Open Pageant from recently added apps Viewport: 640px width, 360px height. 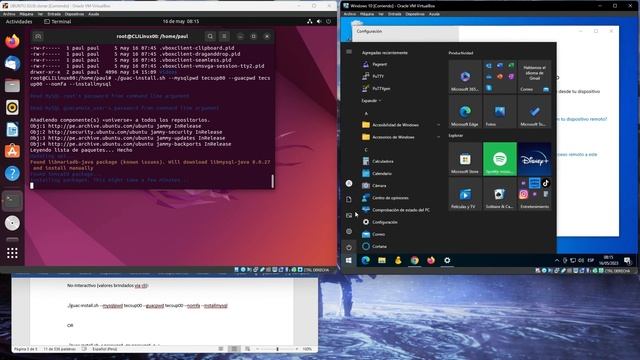tap(400, 64)
